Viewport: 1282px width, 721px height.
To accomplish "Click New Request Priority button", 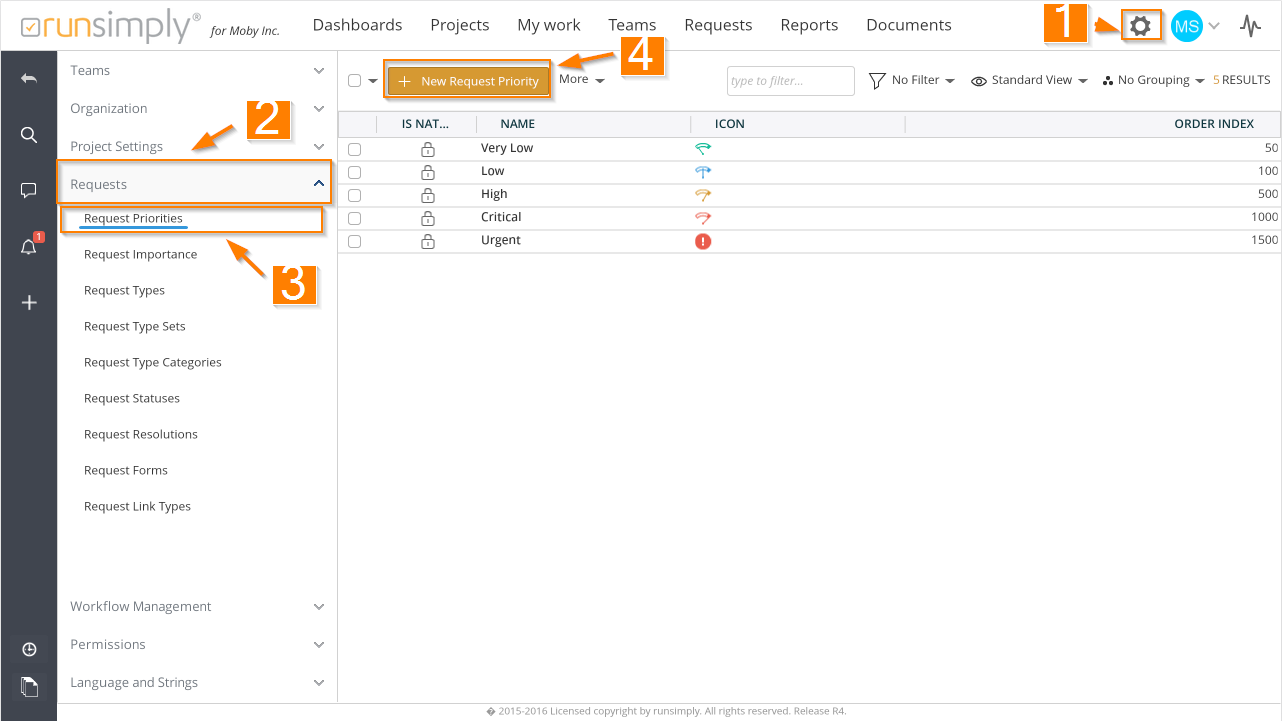I will pos(469,81).
